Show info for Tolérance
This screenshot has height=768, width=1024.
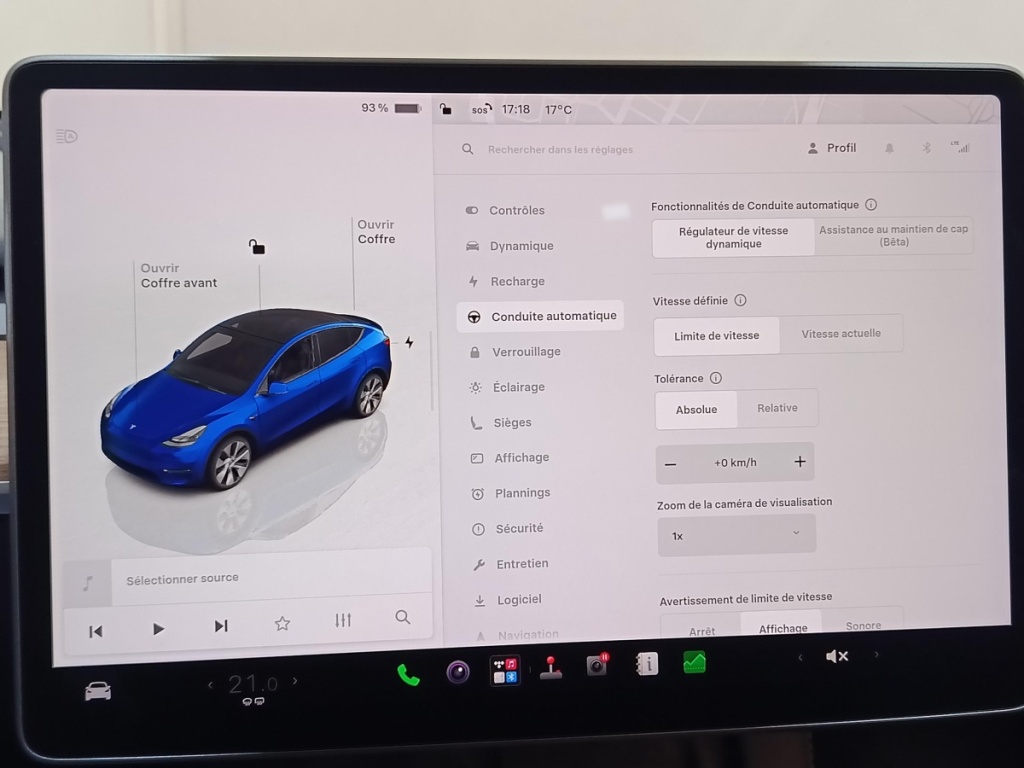(x=716, y=378)
